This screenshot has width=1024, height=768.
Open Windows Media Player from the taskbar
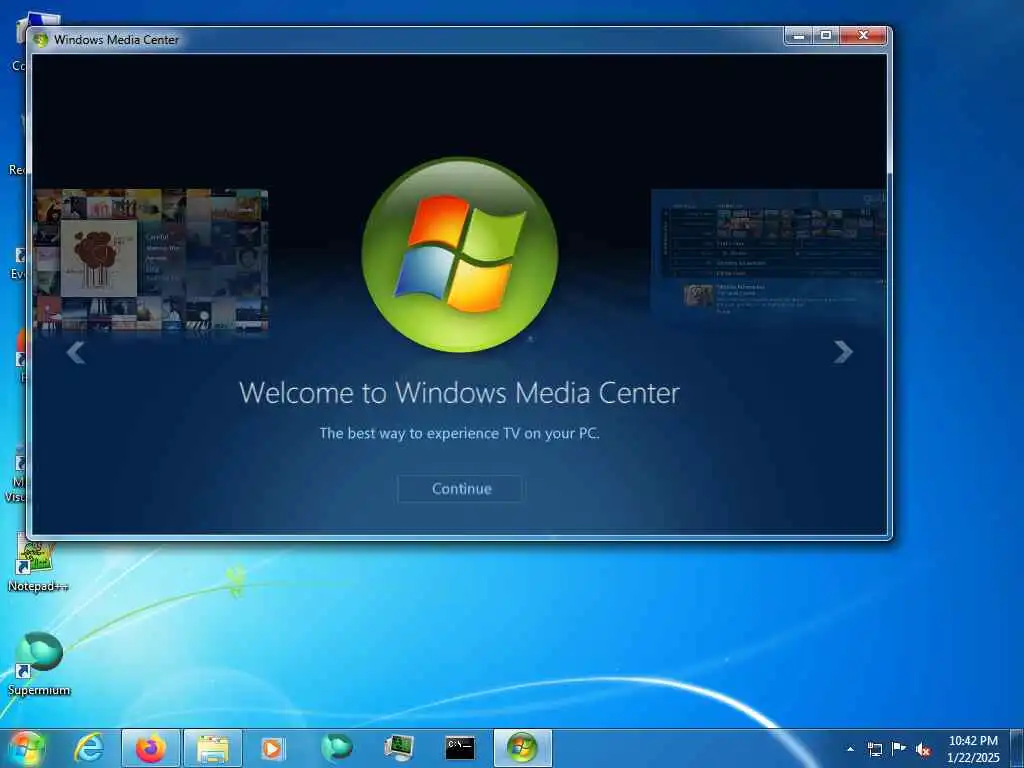point(272,748)
